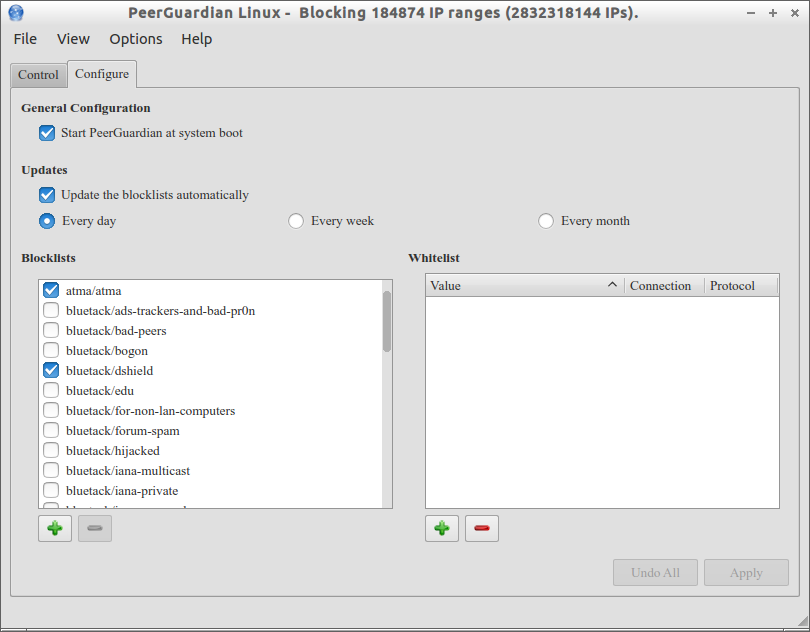Click the add blocklist green plus icon
The height and width of the screenshot is (632, 810).
click(x=55, y=528)
